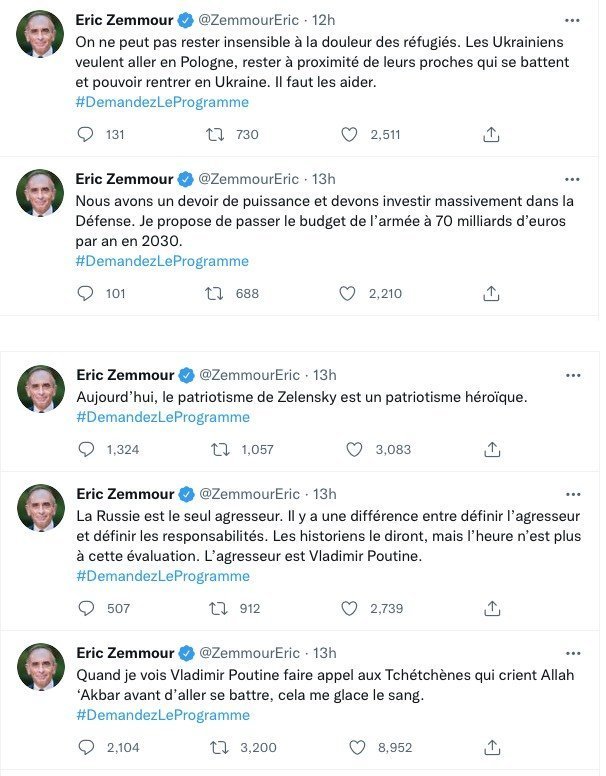The image size is (606, 776).
Task: Open #DemandezLeProgramme hashtag under the Zelensky tweet
Action: coord(163,417)
